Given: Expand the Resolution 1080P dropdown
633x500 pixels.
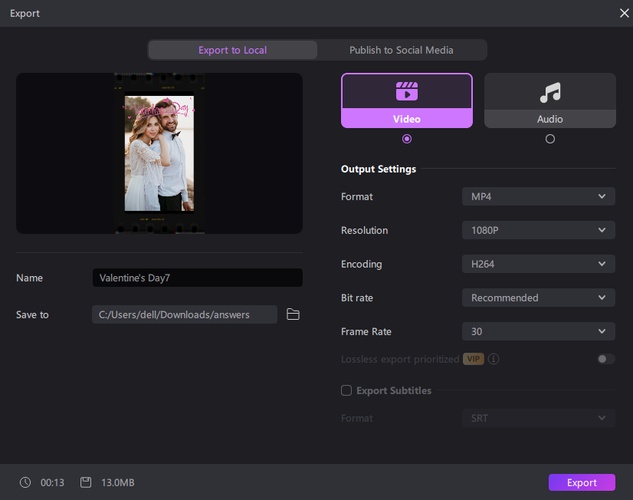Looking at the screenshot, I should point(538,230).
